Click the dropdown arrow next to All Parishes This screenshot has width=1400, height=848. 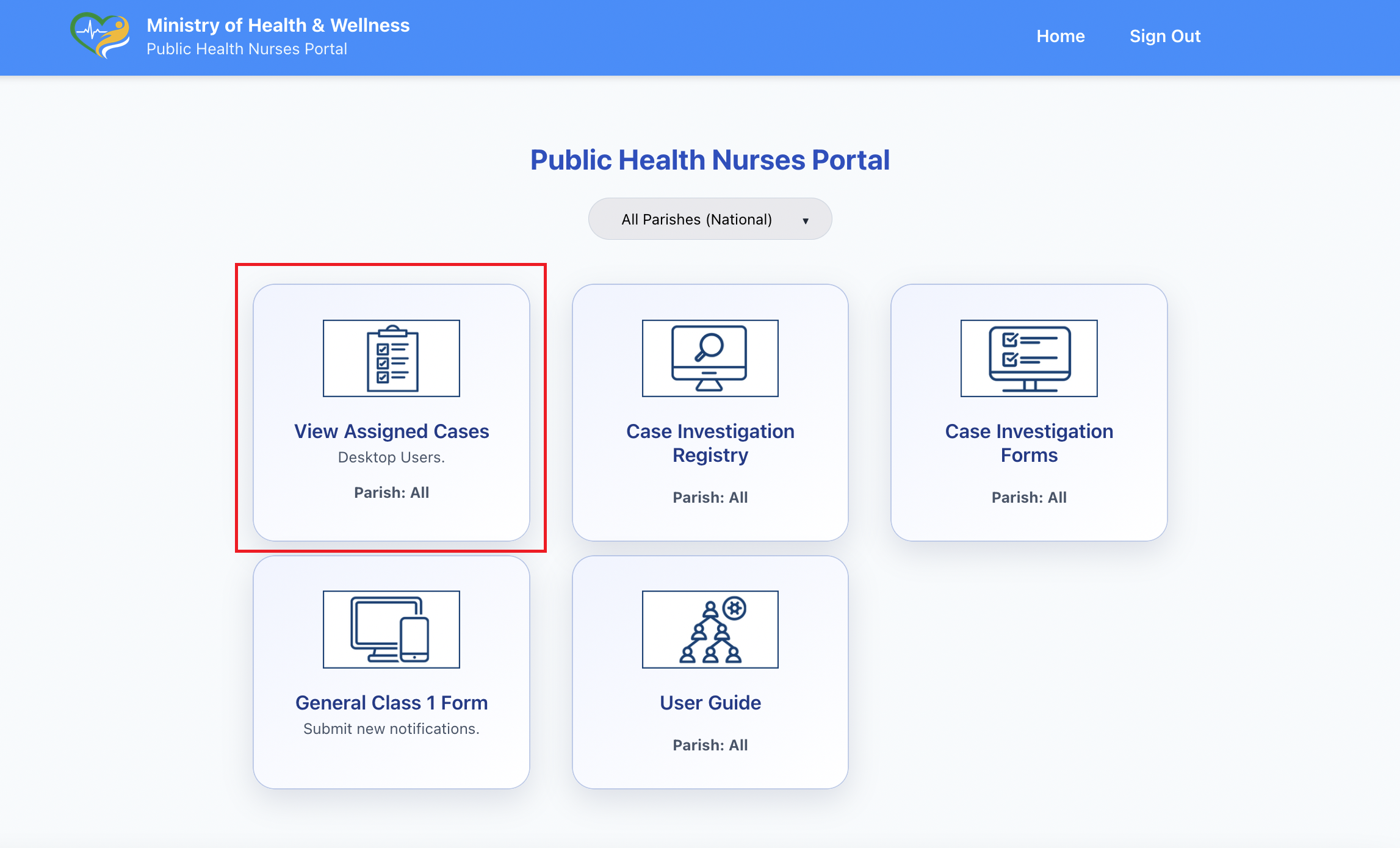coord(806,219)
